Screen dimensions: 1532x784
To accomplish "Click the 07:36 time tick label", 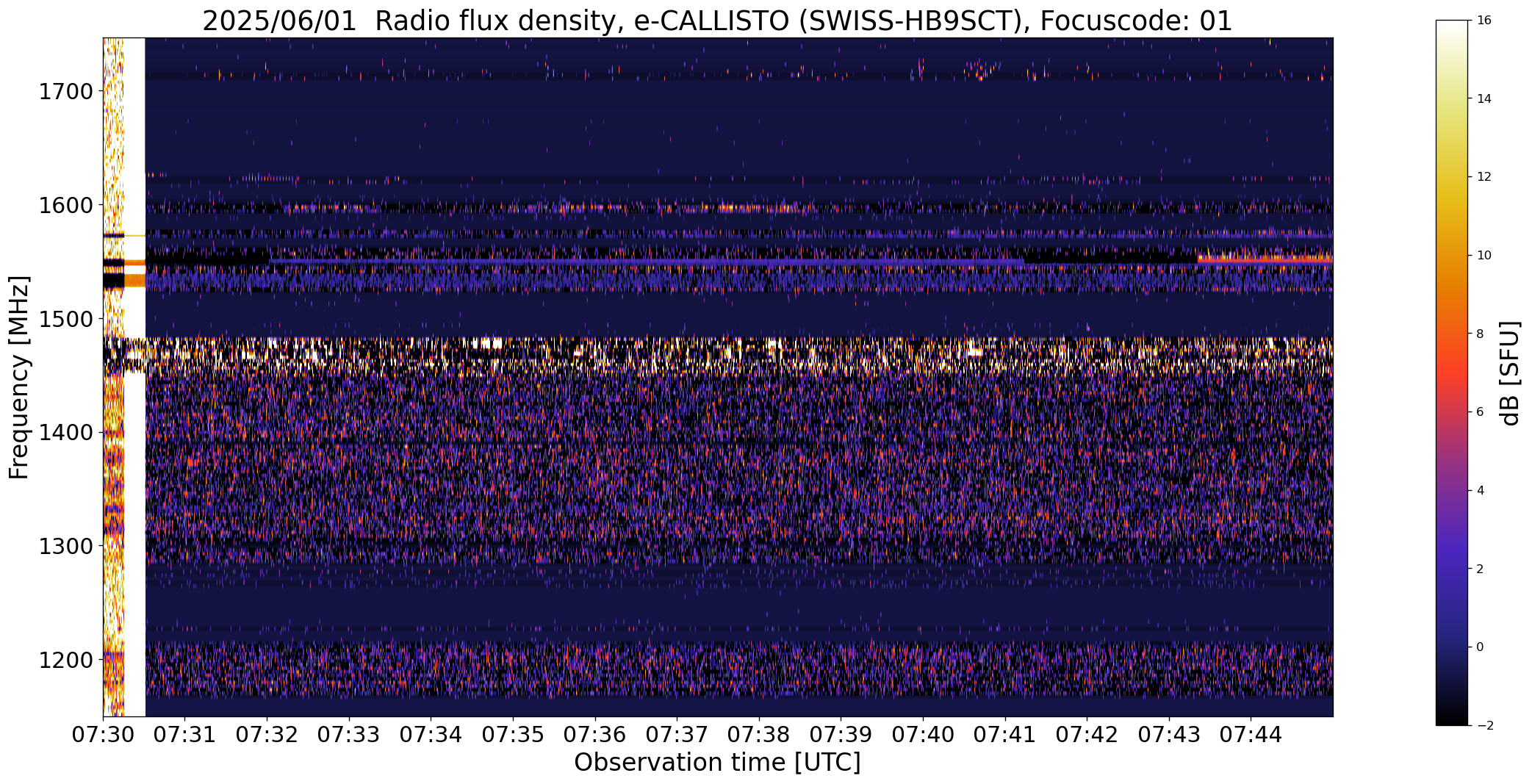I will pyautogui.click(x=595, y=735).
